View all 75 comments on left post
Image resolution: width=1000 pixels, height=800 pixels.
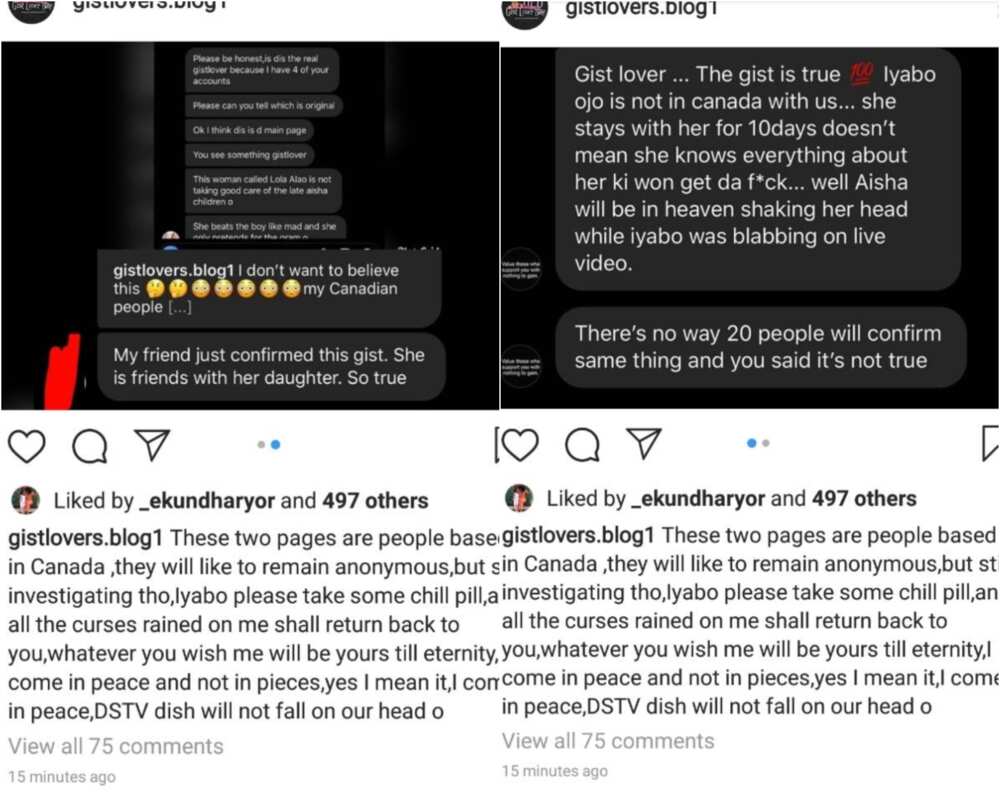pyautogui.click(x=116, y=746)
